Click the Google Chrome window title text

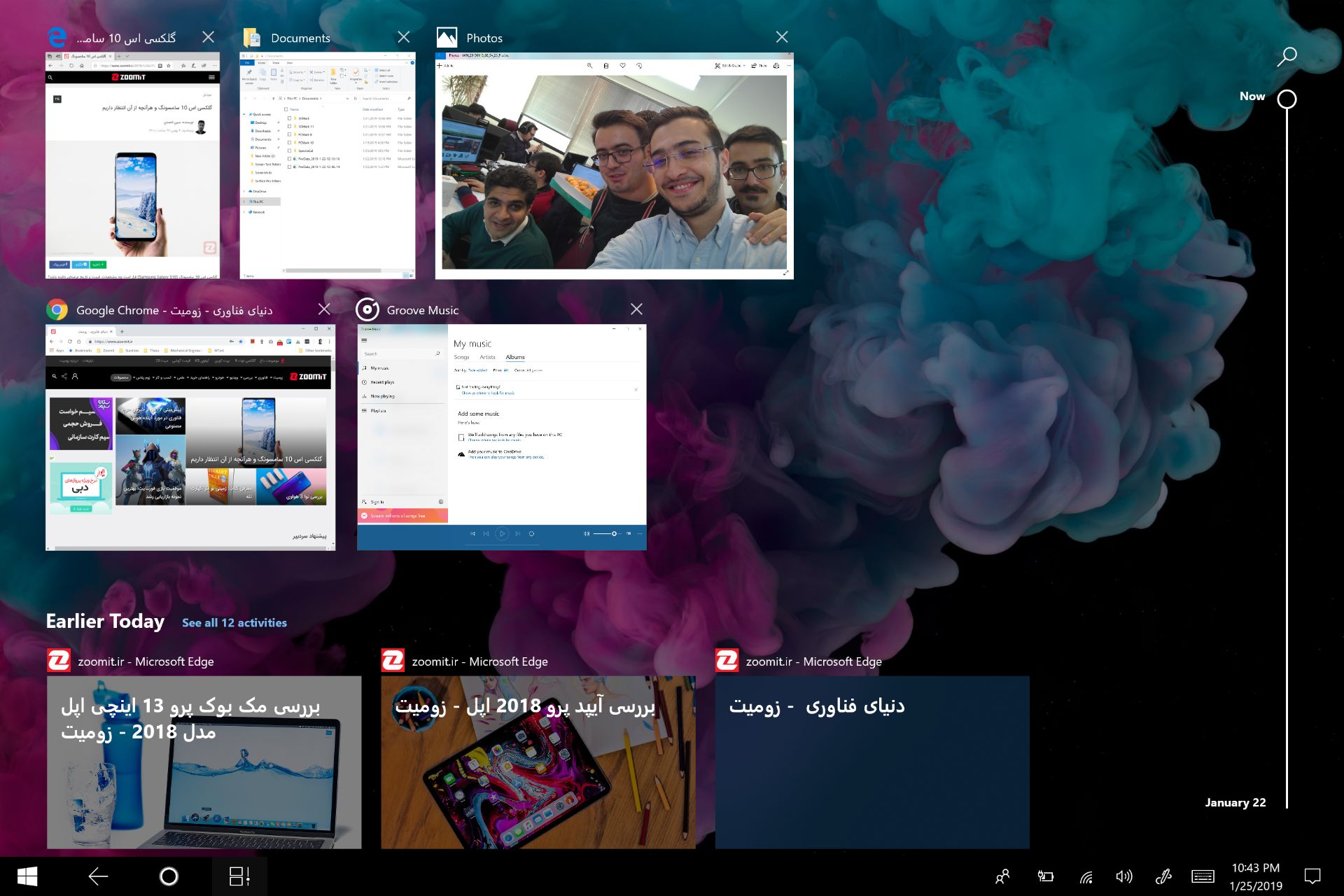coord(174,310)
